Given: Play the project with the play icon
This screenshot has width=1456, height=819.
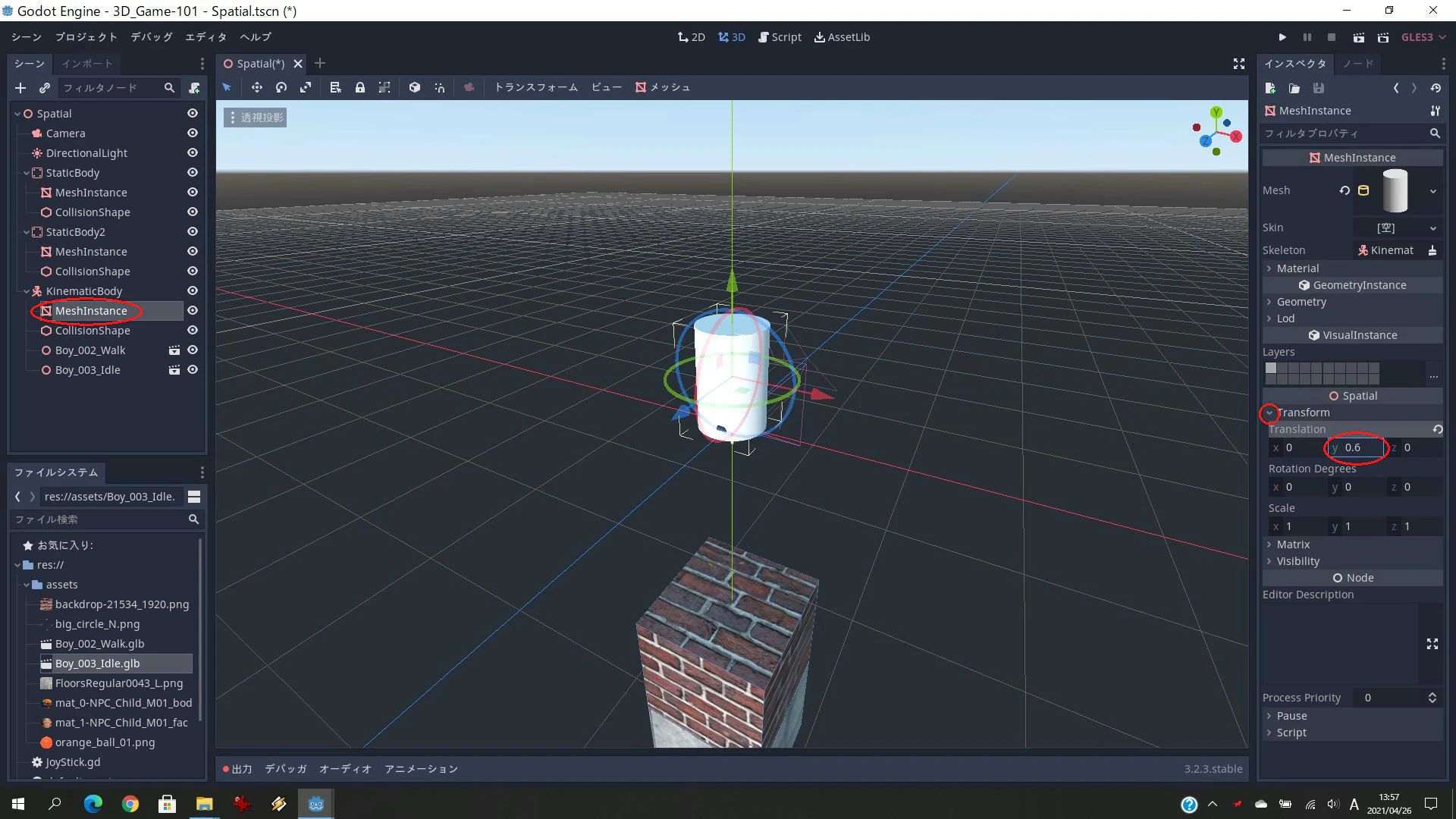Looking at the screenshot, I should tap(1282, 37).
